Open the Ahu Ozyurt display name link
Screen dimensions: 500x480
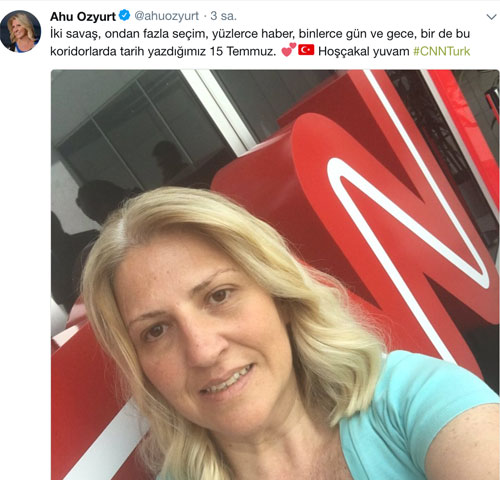pos(83,16)
